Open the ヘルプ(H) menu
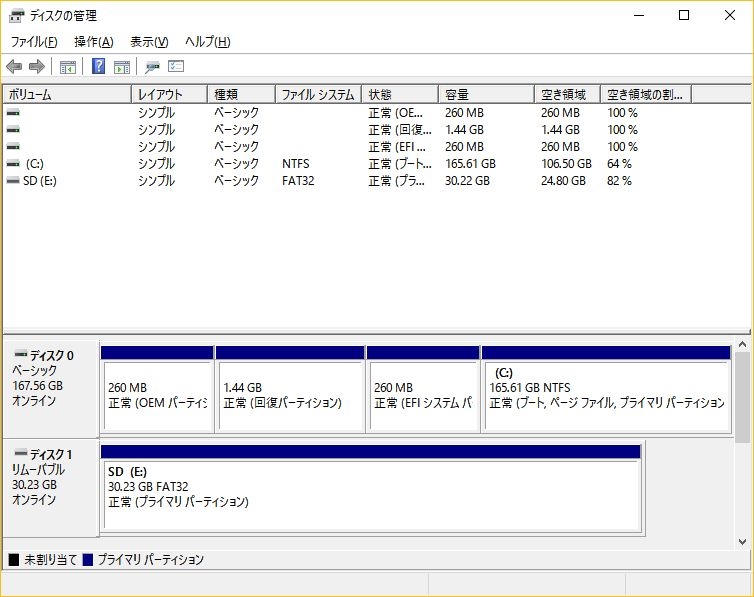The height and width of the screenshot is (597, 754). click(x=208, y=42)
